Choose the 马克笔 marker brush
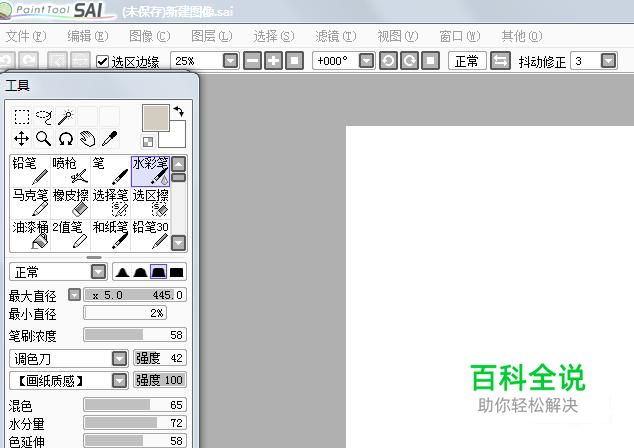Image resolution: width=634 pixels, height=448 pixels. pyautogui.click(x=30, y=202)
